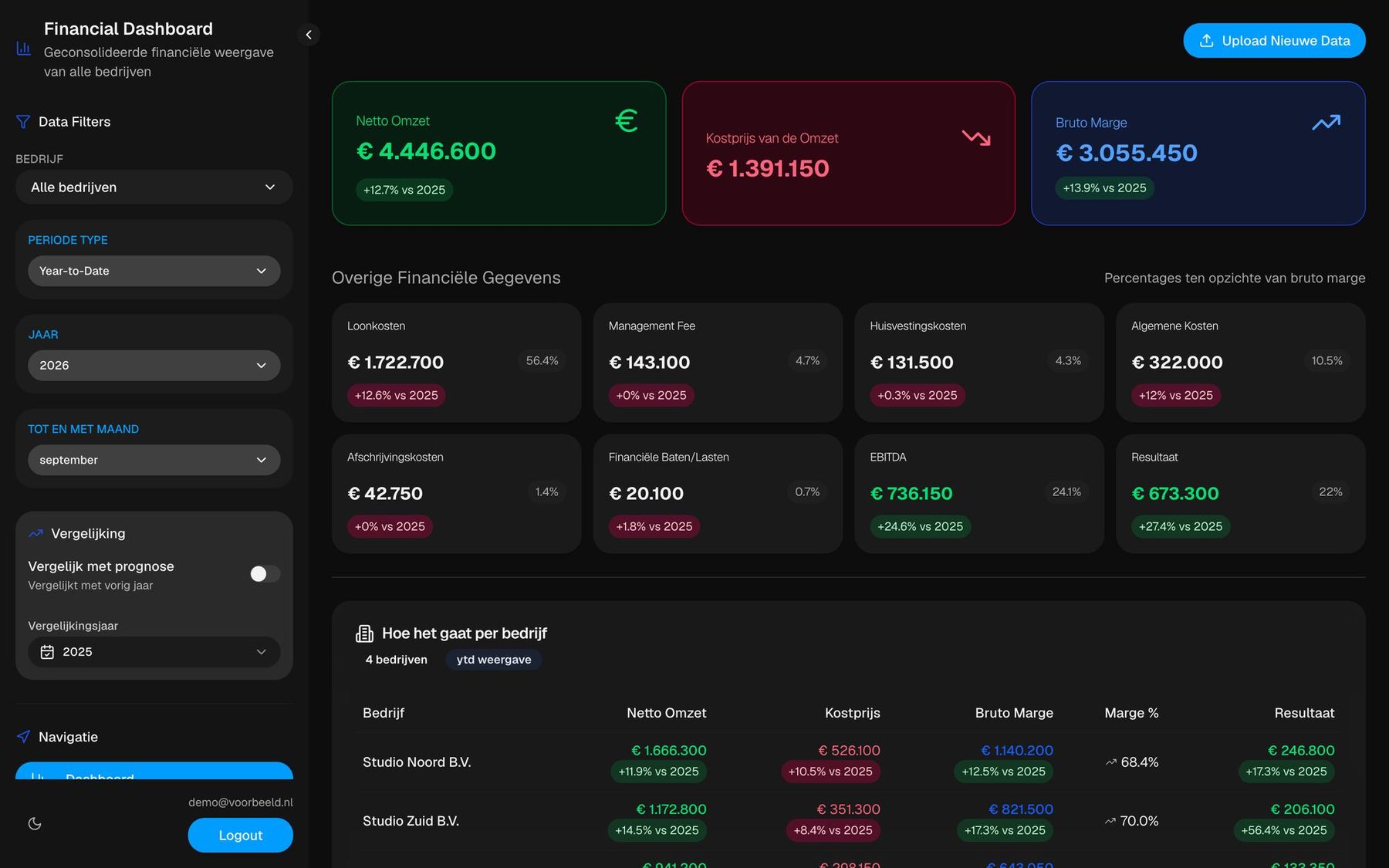Click the Afschrijvingskosten value € 42.750
Viewport: 1389px width, 868px height.
[x=385, y=494]
